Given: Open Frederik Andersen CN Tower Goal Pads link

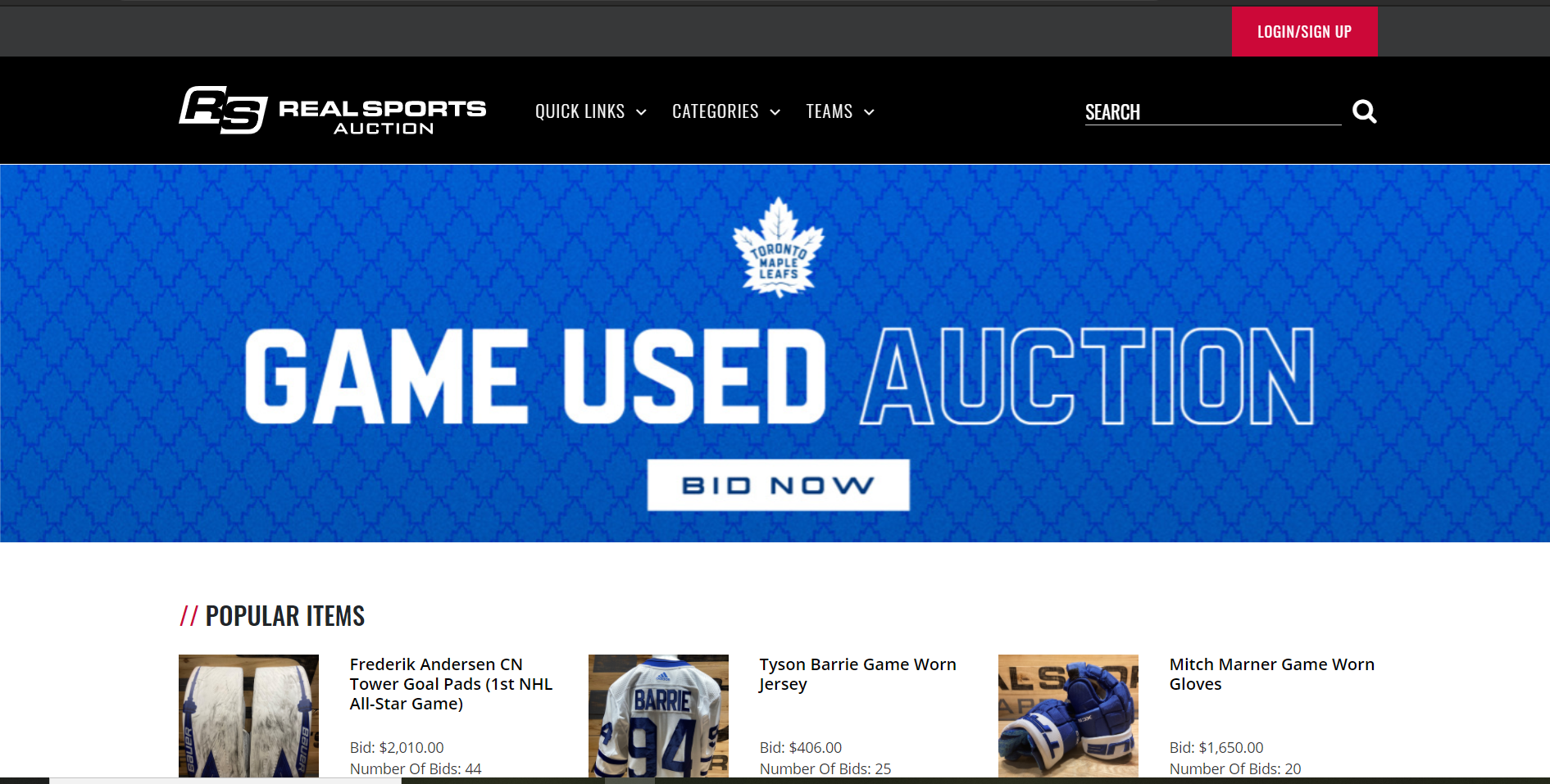Looking at the screenshot, I should point(451,684).
